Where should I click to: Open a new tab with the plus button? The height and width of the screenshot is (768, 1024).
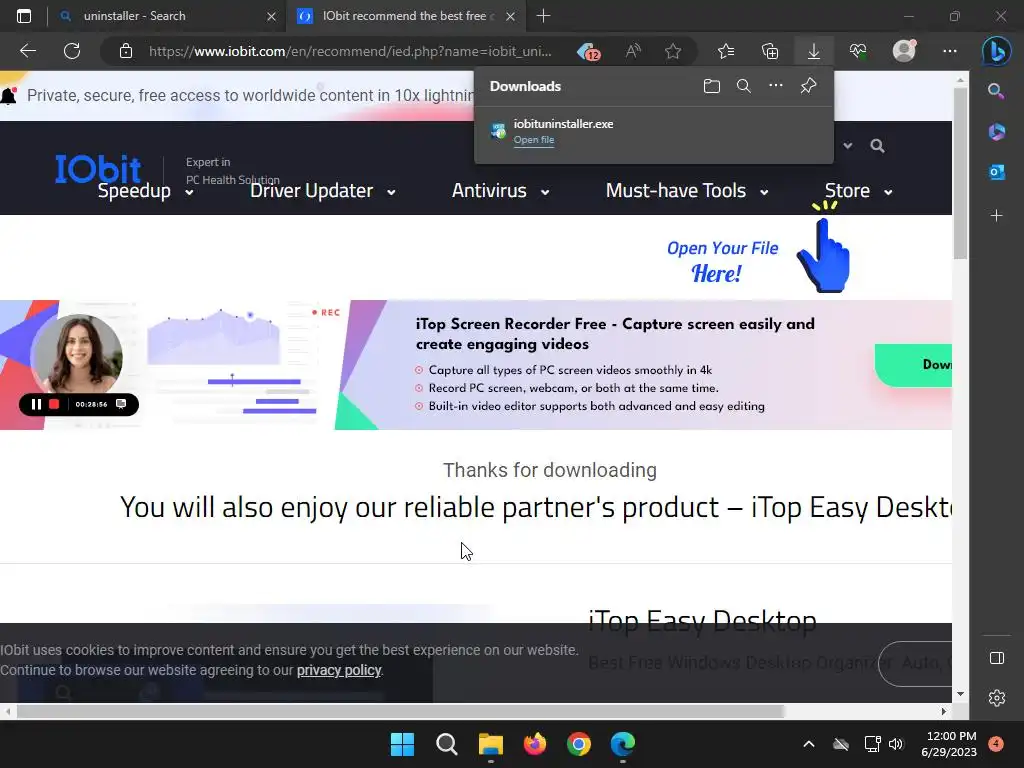(x=543, y=16)
